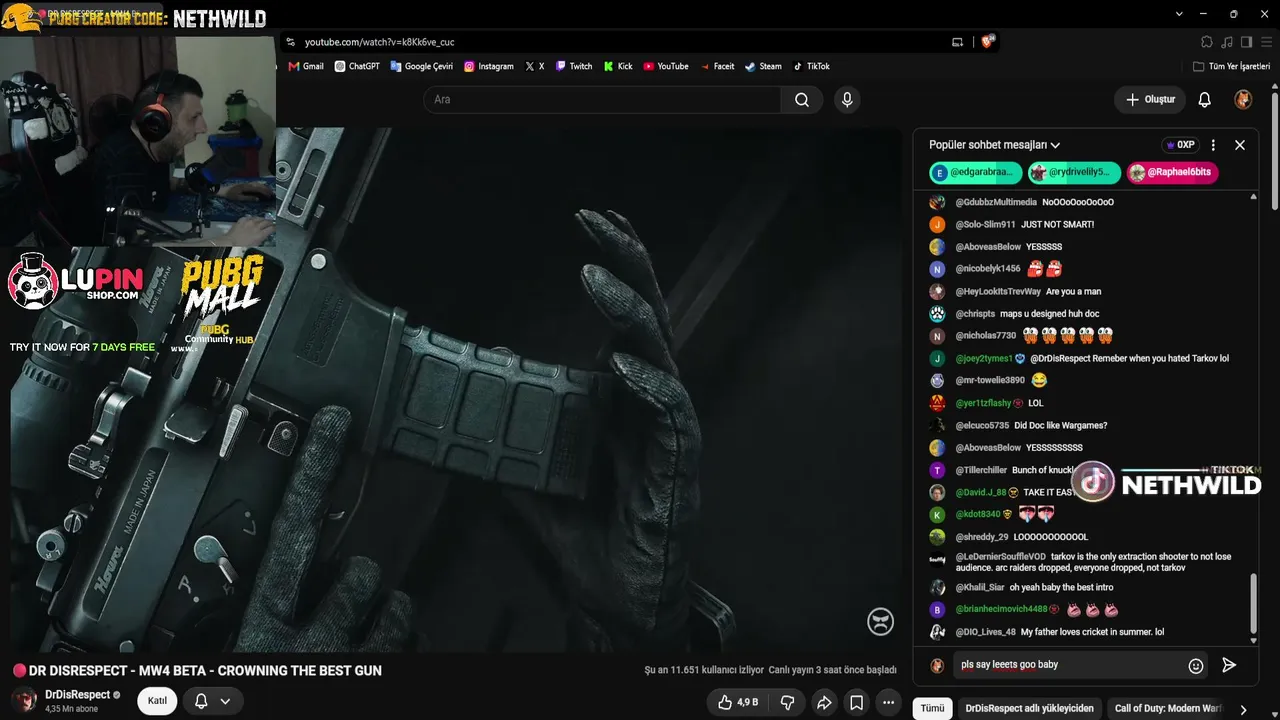1280x720 pixels.
Task: Open the X bookmark
Action: click(x=535, y=66)
